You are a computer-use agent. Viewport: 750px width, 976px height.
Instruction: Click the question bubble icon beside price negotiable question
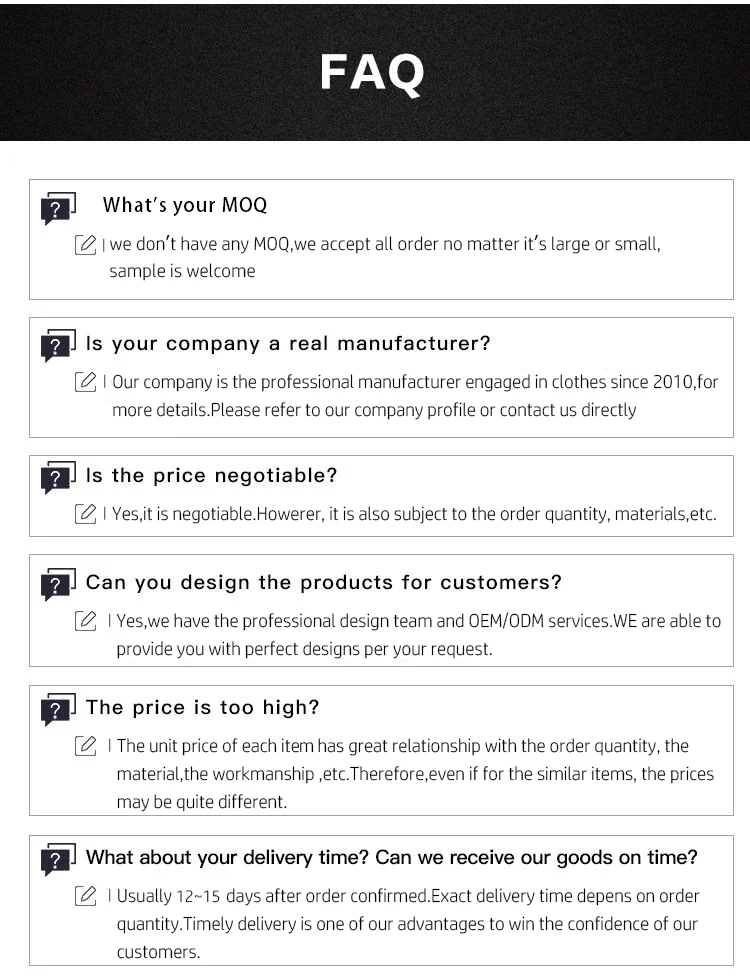coord(59,477)
